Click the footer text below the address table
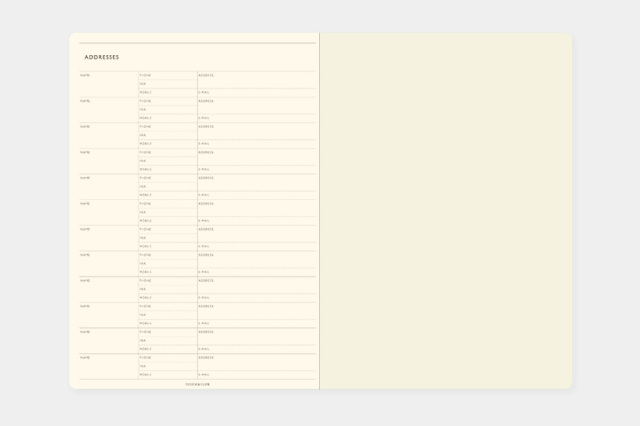The image size is (640, 426). point(198,384)
